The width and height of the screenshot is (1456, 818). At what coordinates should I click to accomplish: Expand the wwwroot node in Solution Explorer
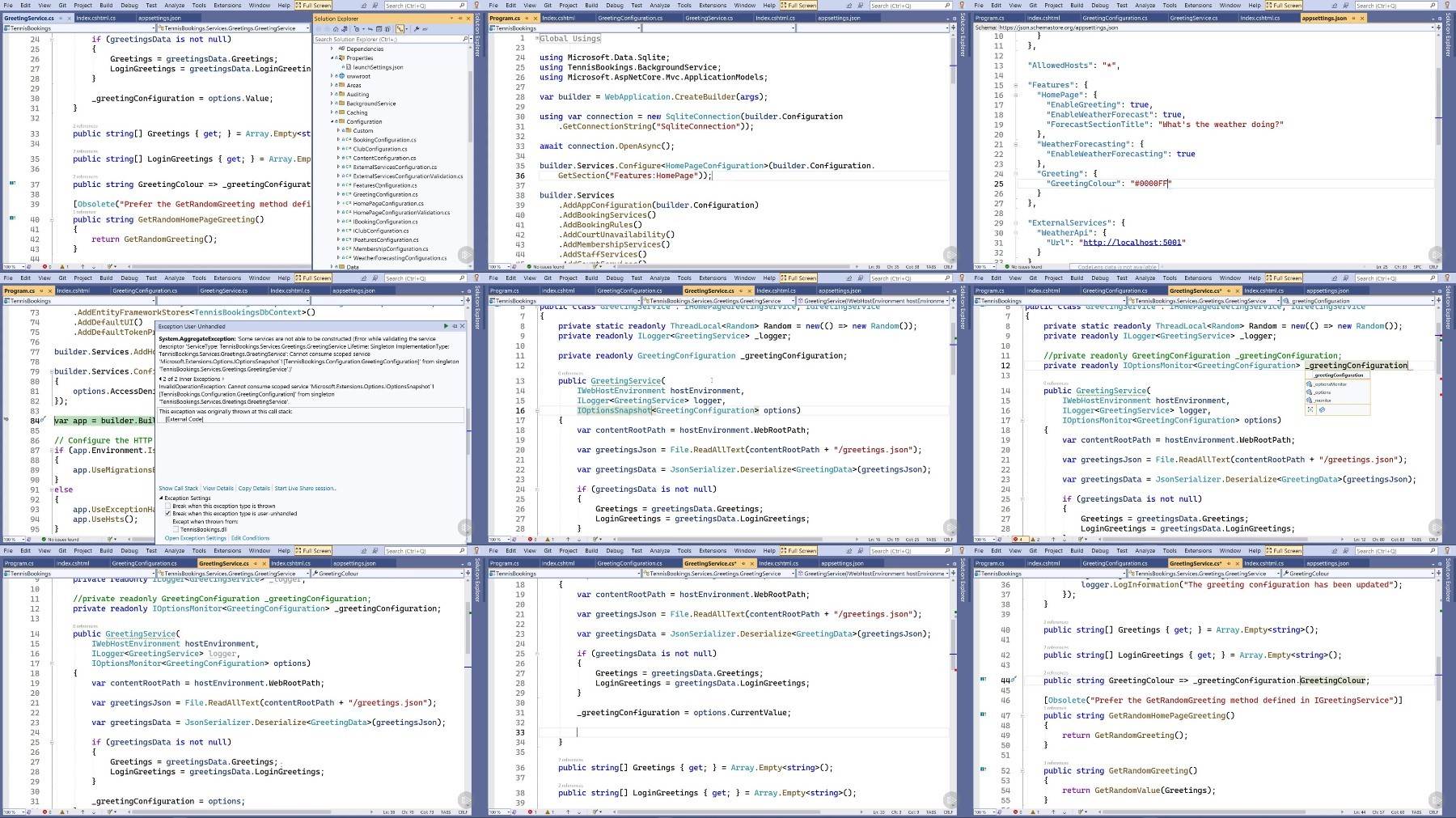point(332,76)
